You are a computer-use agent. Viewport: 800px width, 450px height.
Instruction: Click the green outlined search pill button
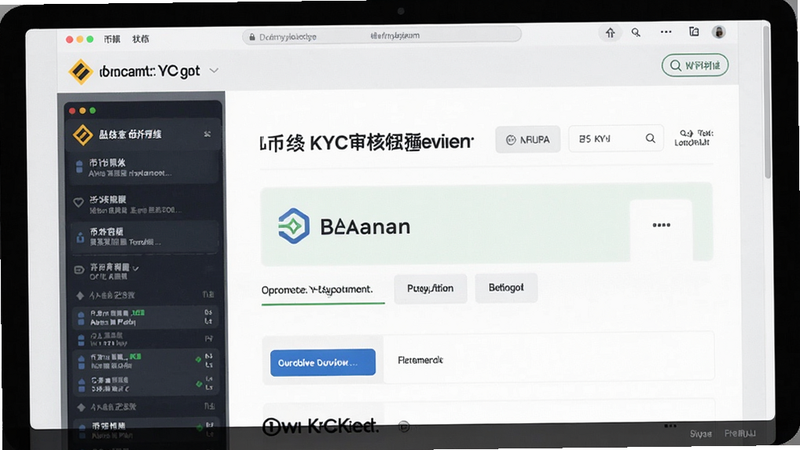(695, 65)
